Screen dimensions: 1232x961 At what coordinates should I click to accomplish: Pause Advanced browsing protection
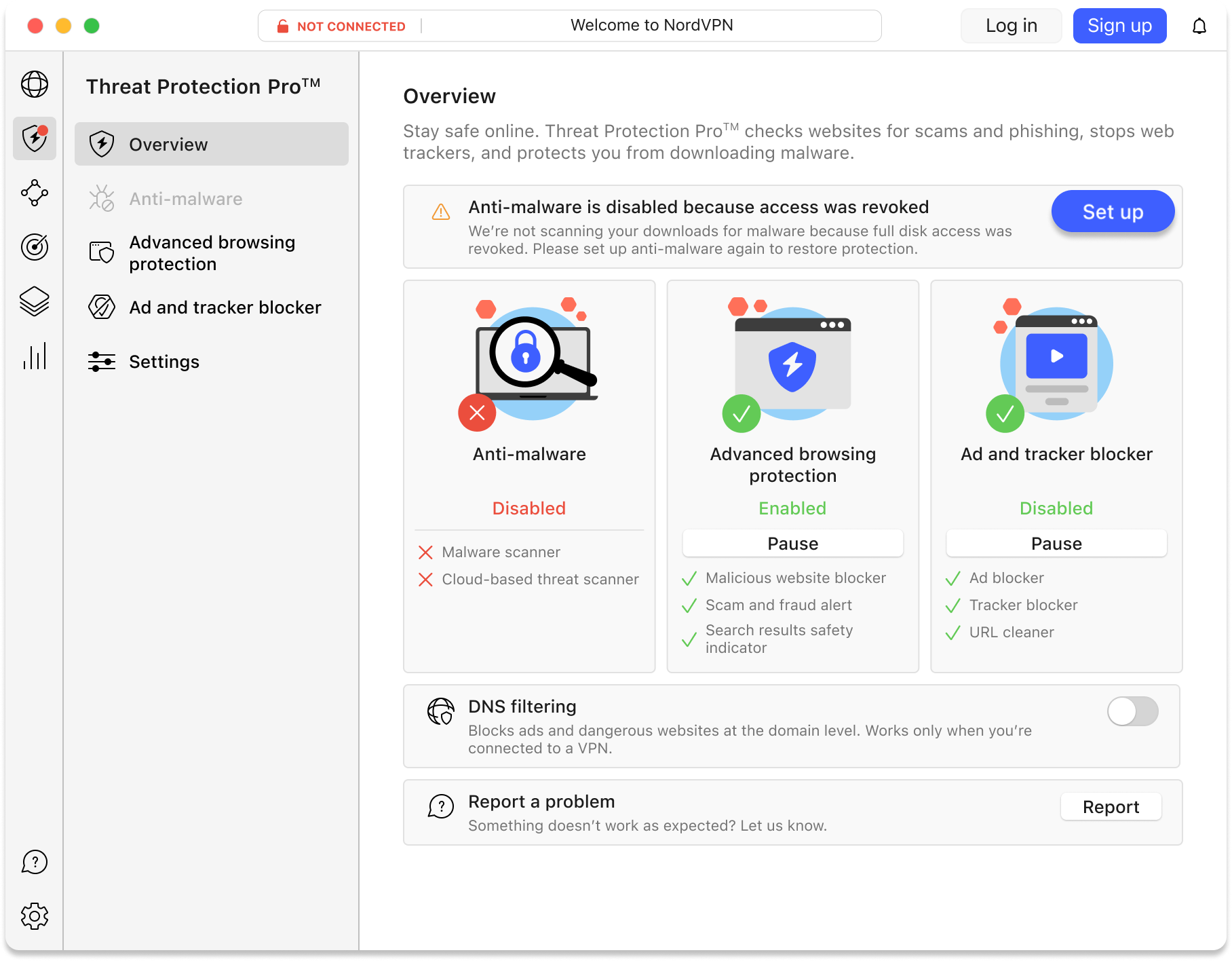[x=792, y=543]
